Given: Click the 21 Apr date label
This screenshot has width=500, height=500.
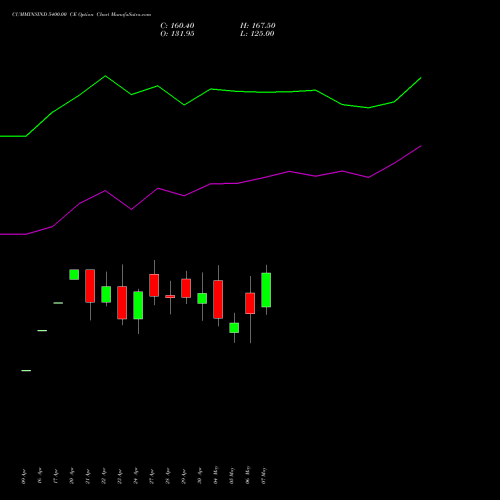Looking at the screenshot, I should [87, 476].
